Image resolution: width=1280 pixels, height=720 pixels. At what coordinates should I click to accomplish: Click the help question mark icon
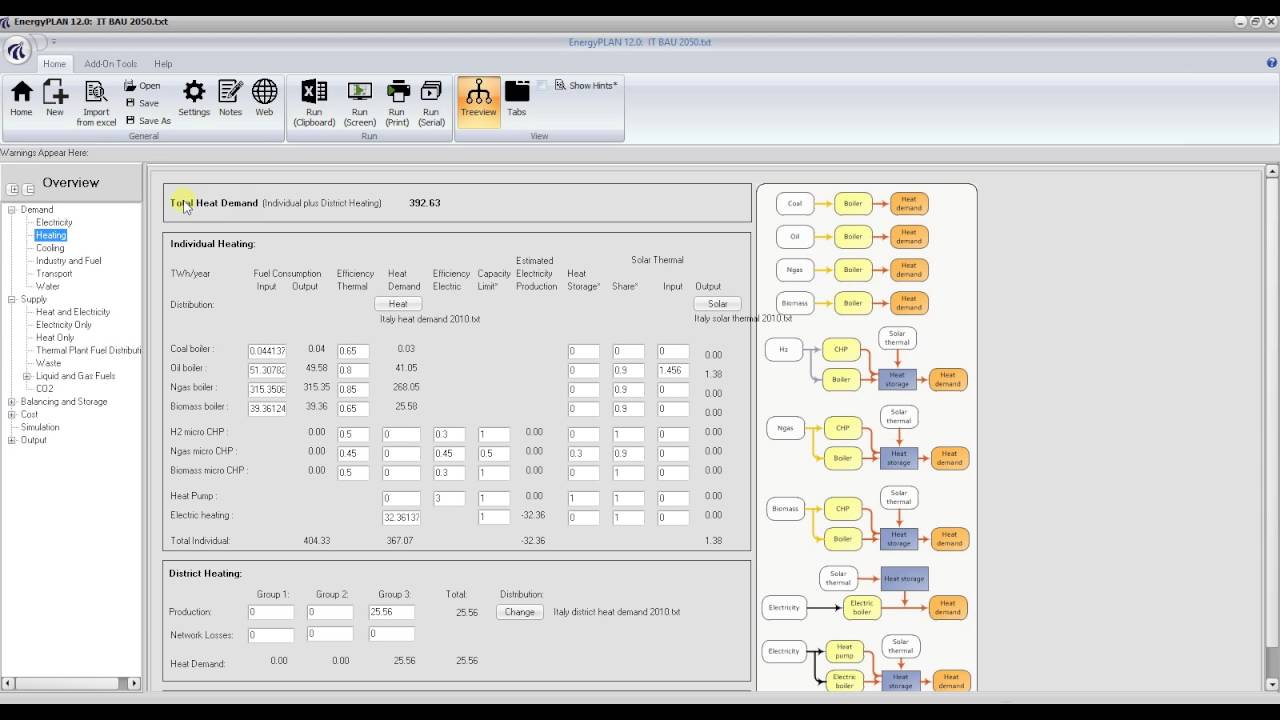1271,63
